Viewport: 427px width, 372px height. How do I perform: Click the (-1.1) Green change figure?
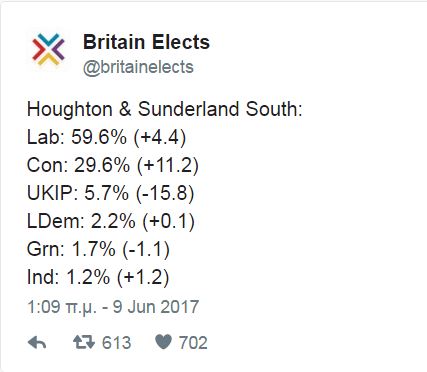(x=146, y=249)
